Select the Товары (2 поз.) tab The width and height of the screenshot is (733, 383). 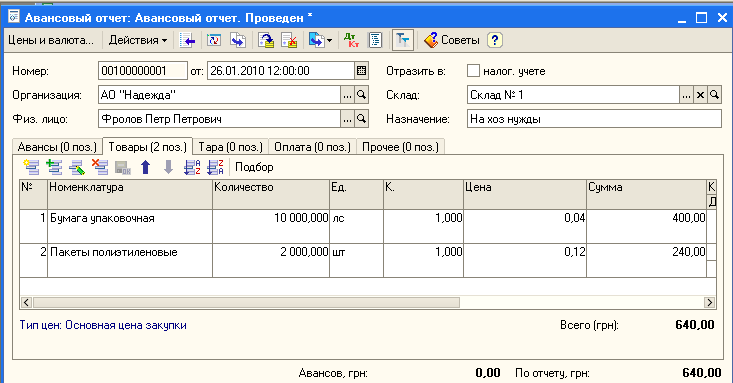point(148,147)
